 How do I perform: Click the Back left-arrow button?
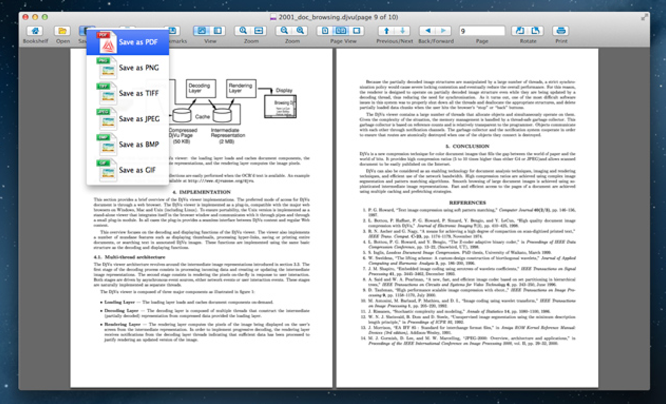pos(427,31)
